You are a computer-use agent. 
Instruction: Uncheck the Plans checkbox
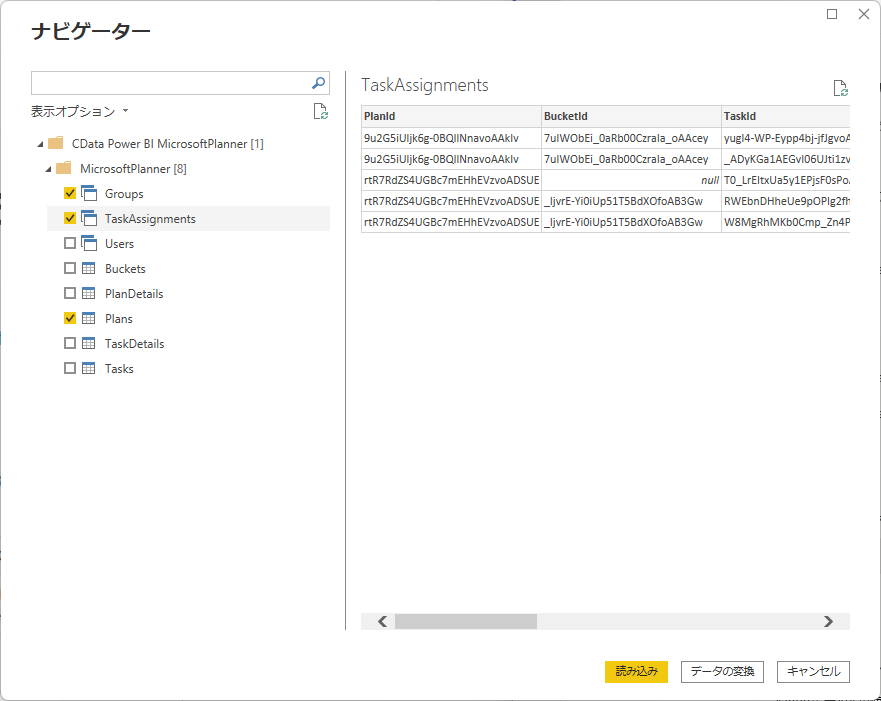70,318
